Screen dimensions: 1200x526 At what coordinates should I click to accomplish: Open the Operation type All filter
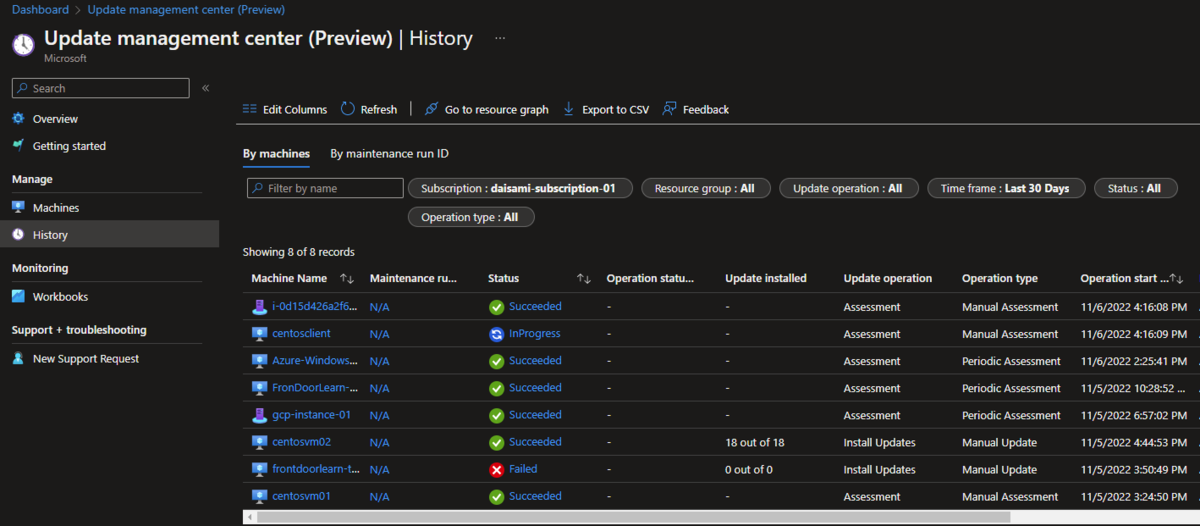[471, 217]
